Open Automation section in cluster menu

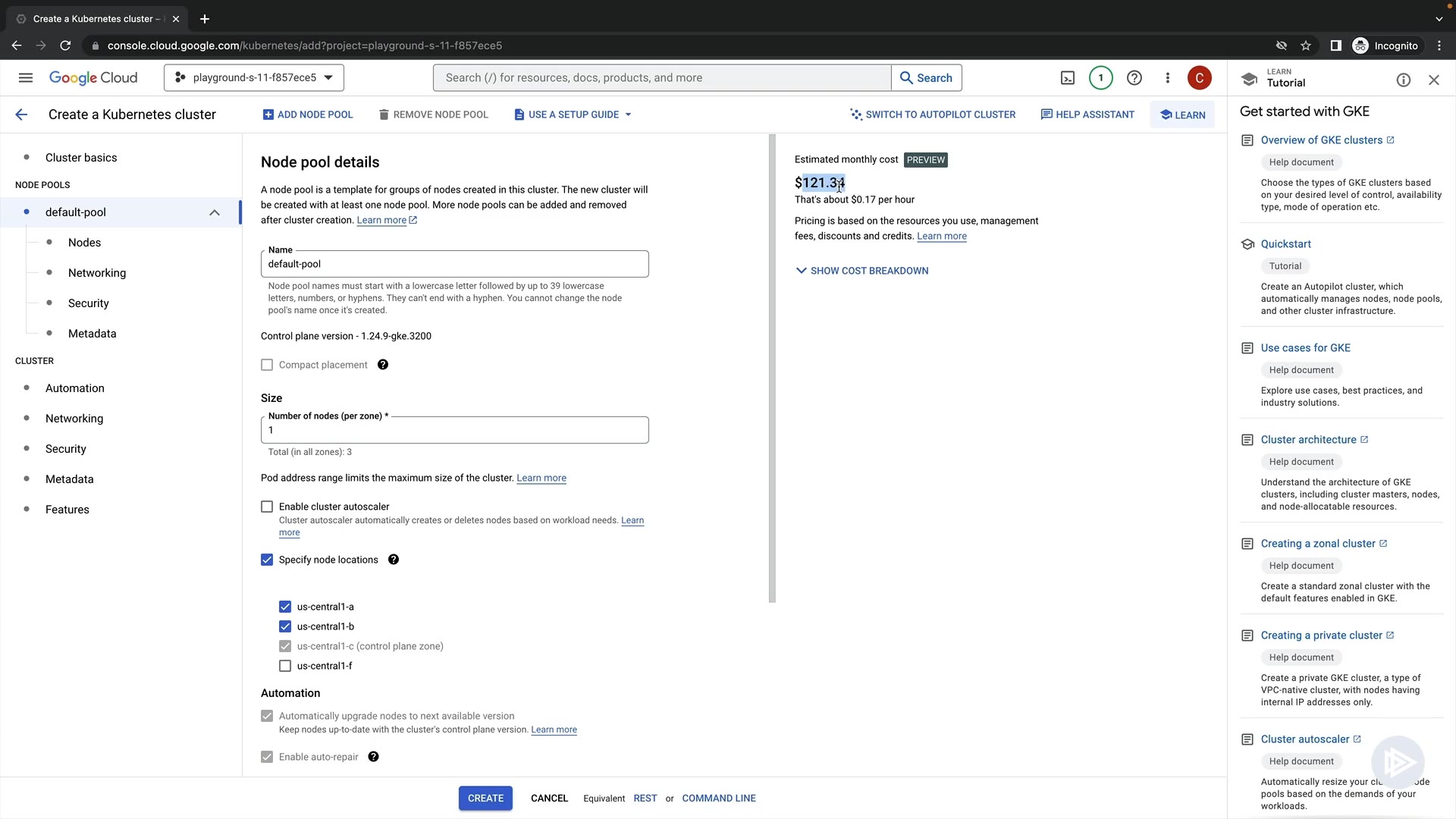click(75, 388)
